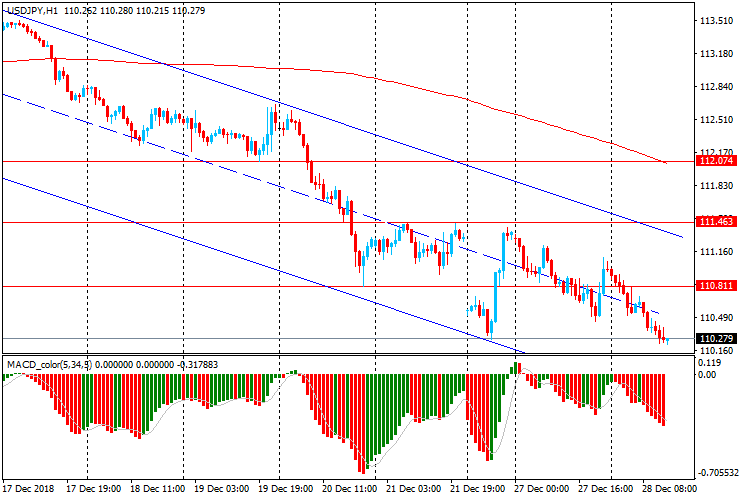Click the 111.830 price axis label

pyautogui.click(x=716, y=186)
